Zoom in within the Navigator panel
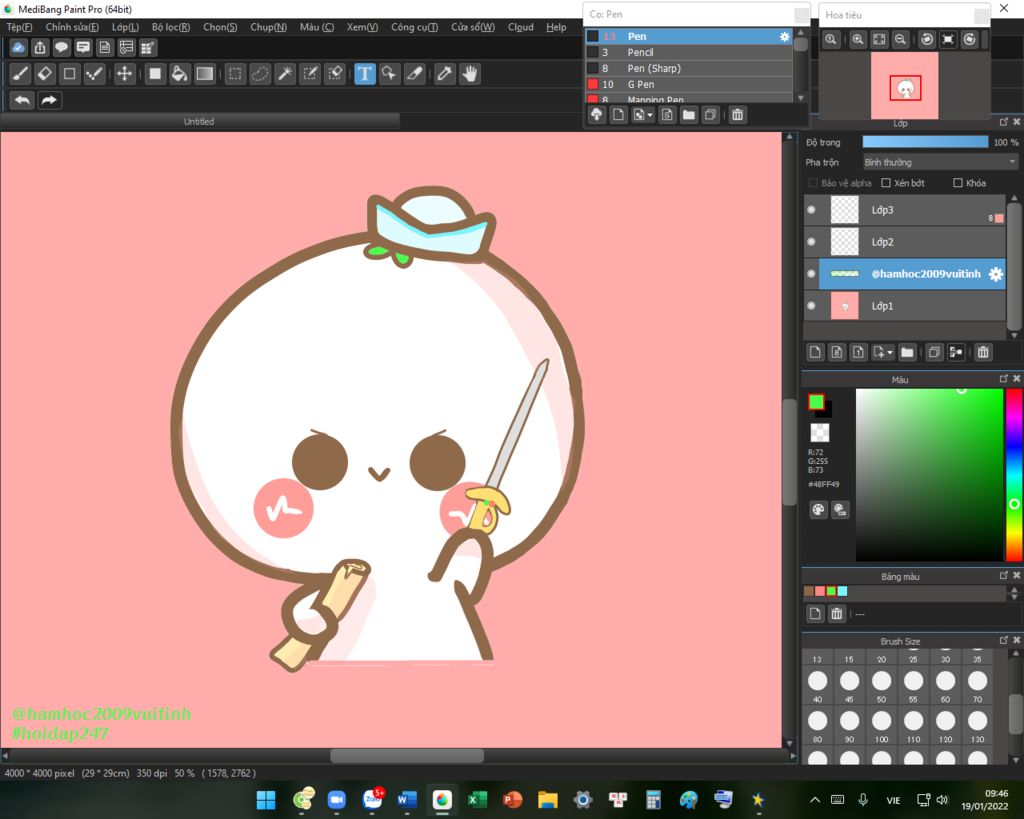The width and height of the screenshot is (1024, 819). [857, 39]
